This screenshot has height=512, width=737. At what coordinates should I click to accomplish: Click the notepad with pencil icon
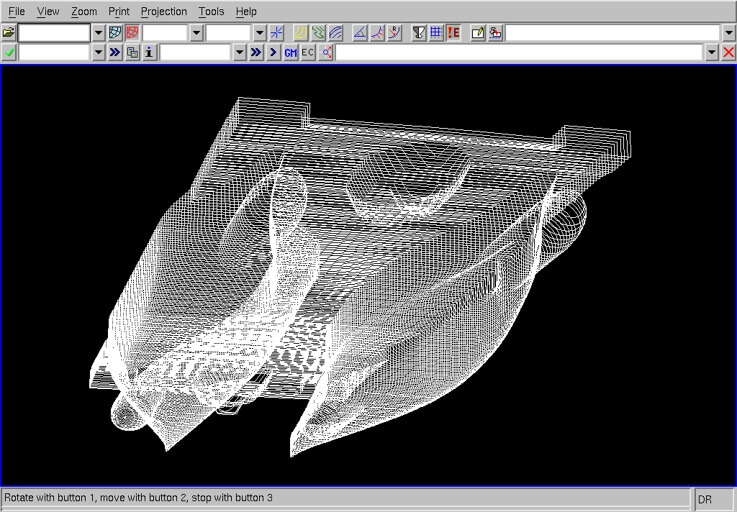click(x=478, y=33)
